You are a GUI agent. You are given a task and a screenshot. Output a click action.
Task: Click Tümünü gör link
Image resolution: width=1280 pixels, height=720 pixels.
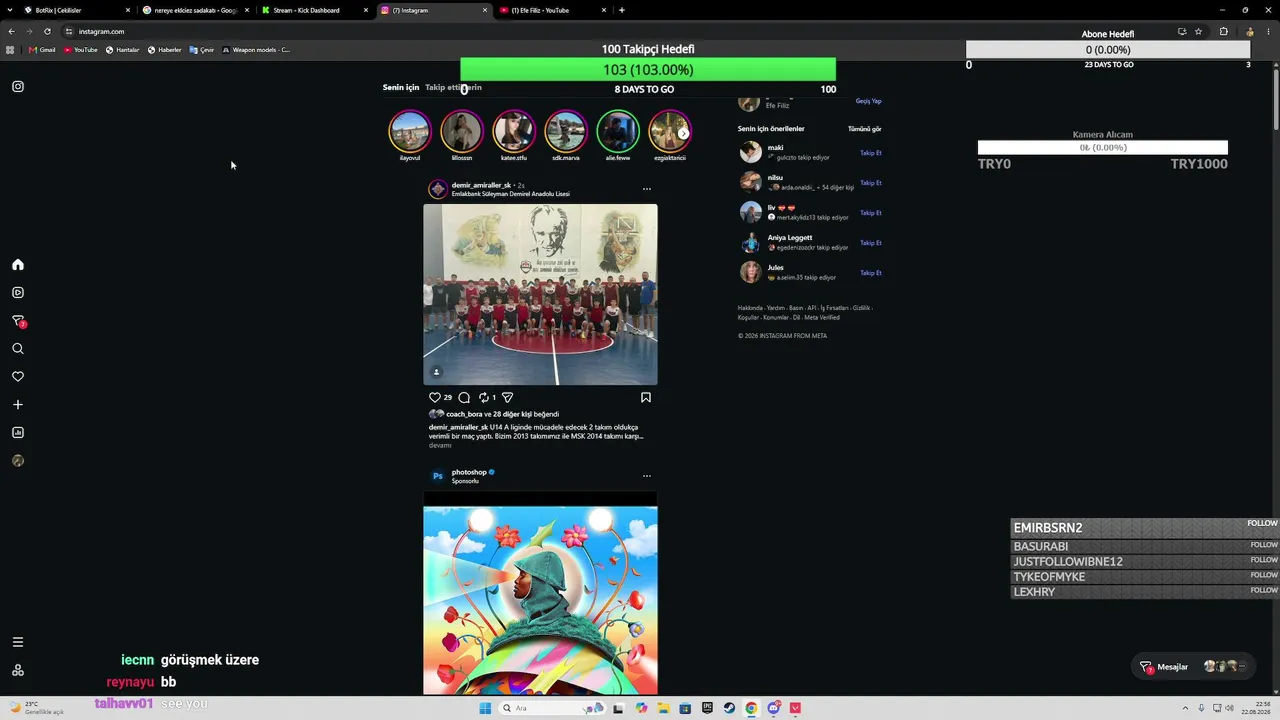865,129
